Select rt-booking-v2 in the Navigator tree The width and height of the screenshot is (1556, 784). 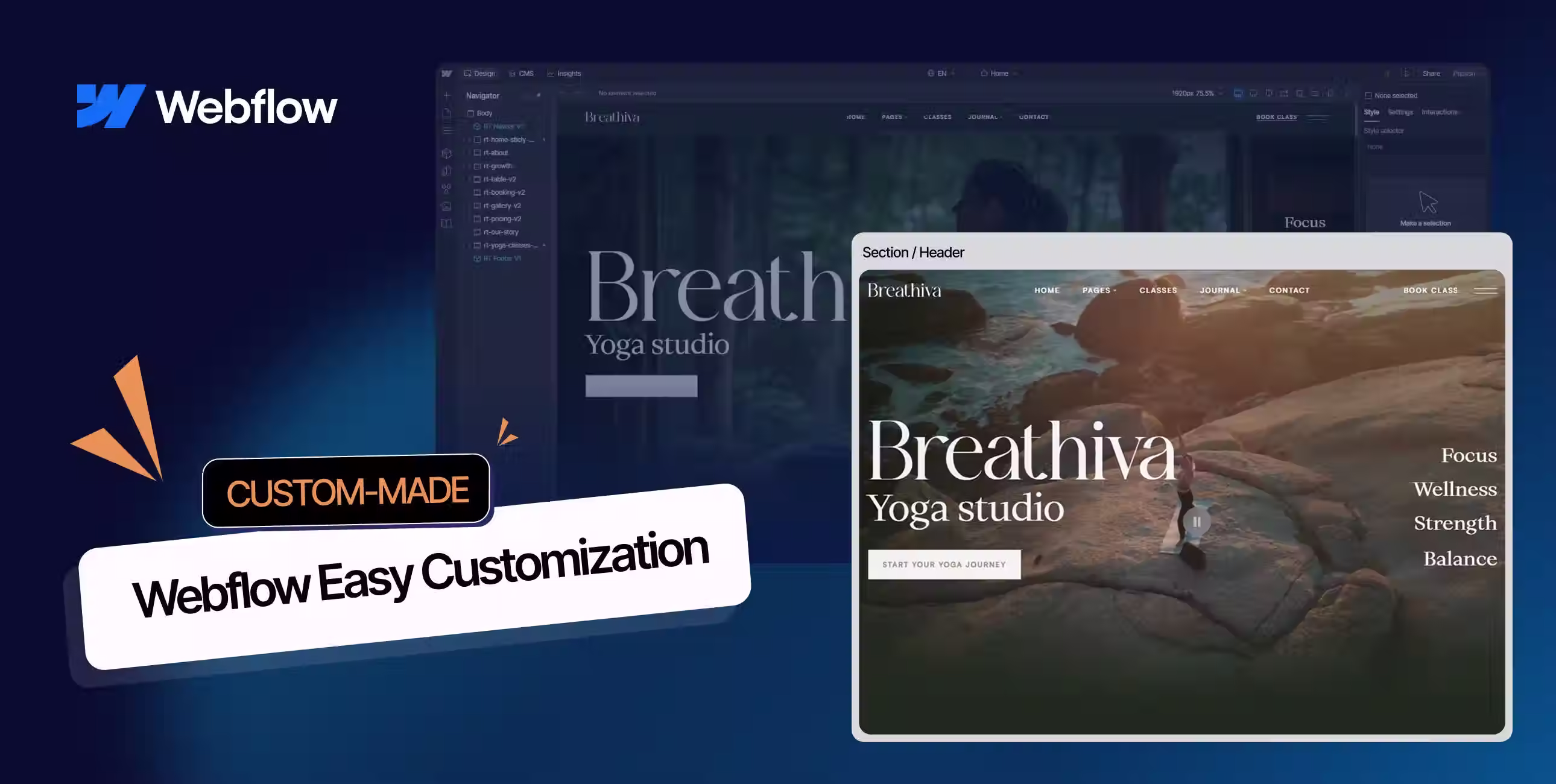point(499,192)
